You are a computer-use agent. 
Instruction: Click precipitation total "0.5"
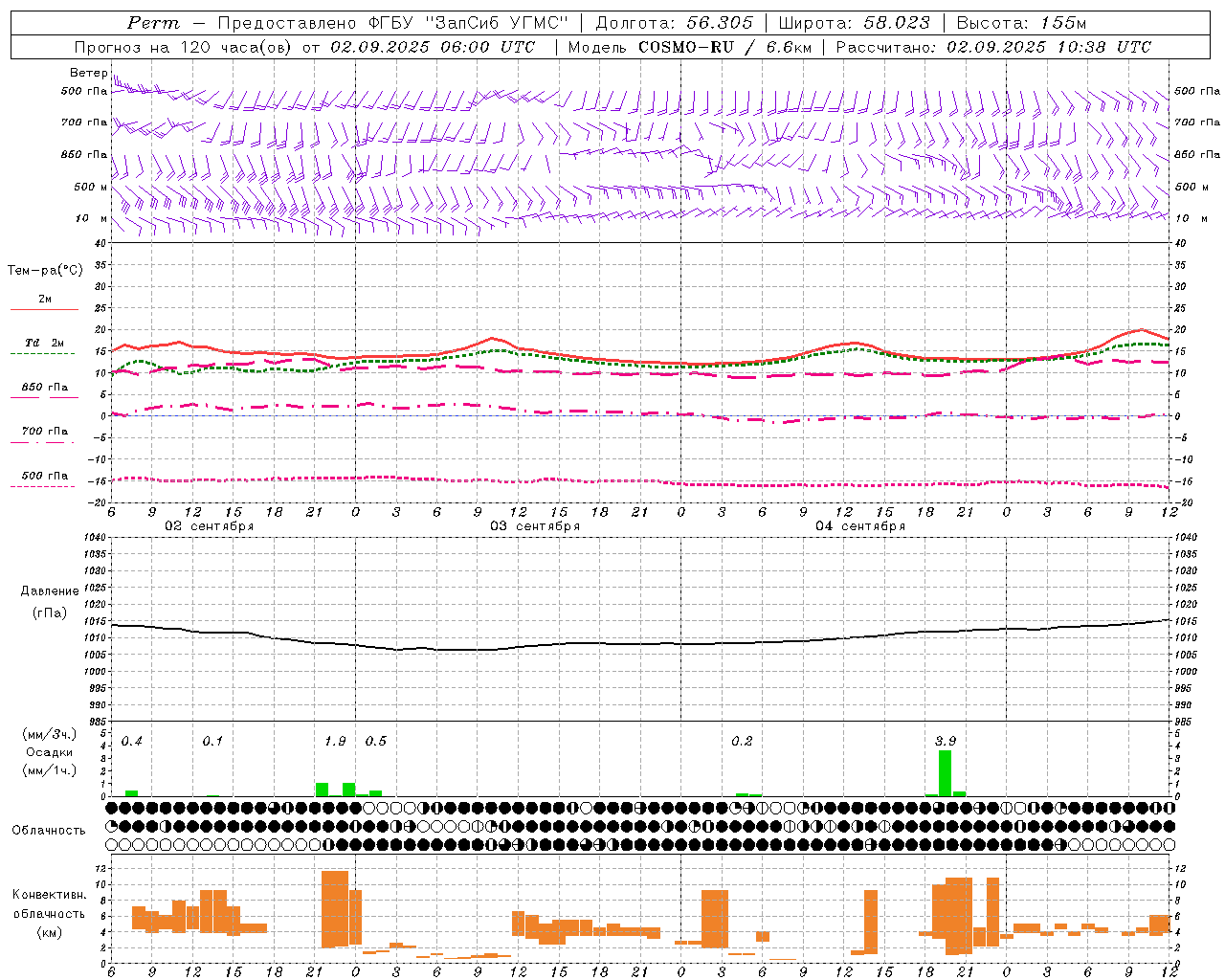[x=376, y=741]
